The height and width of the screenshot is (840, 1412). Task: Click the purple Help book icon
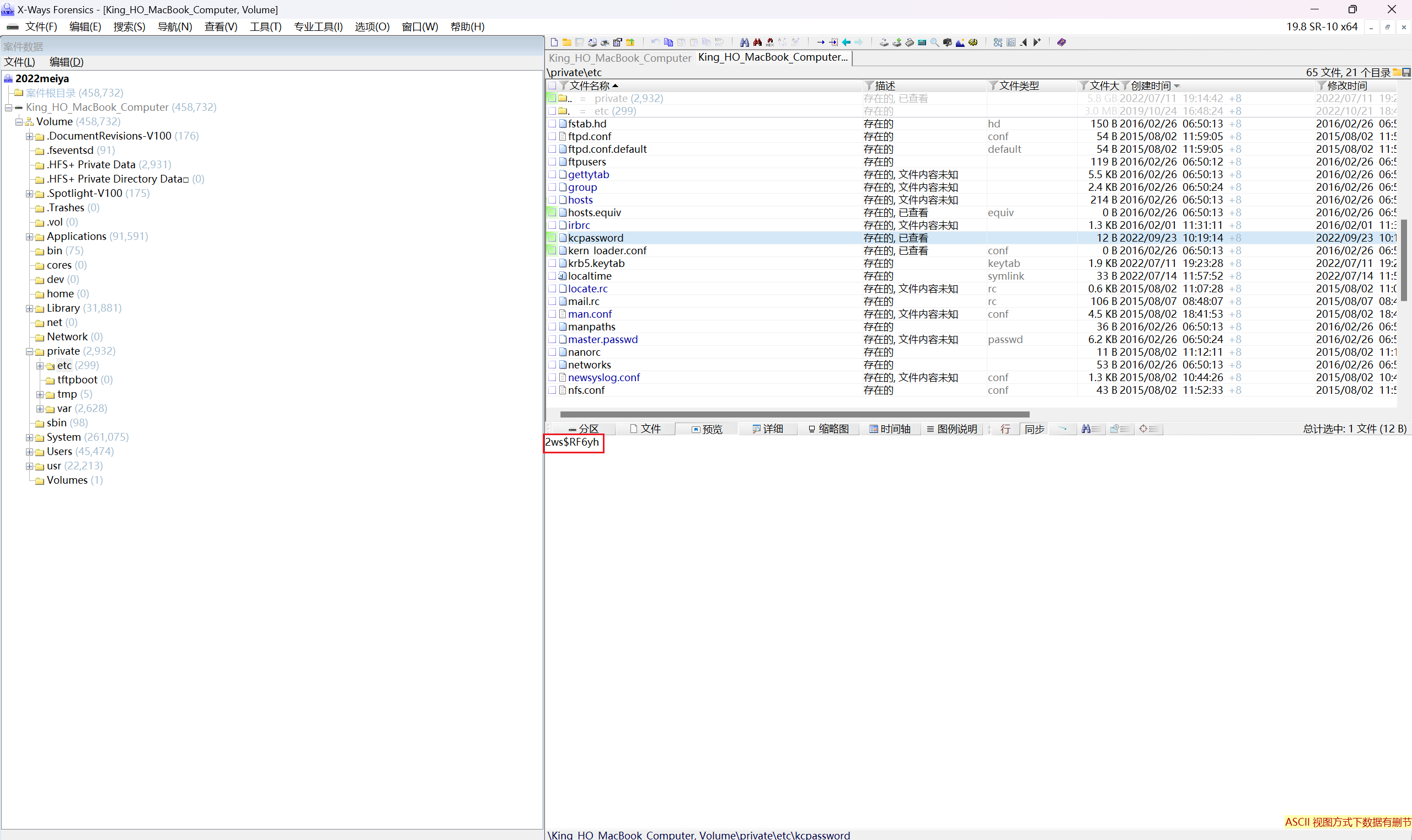(1062, 42)
